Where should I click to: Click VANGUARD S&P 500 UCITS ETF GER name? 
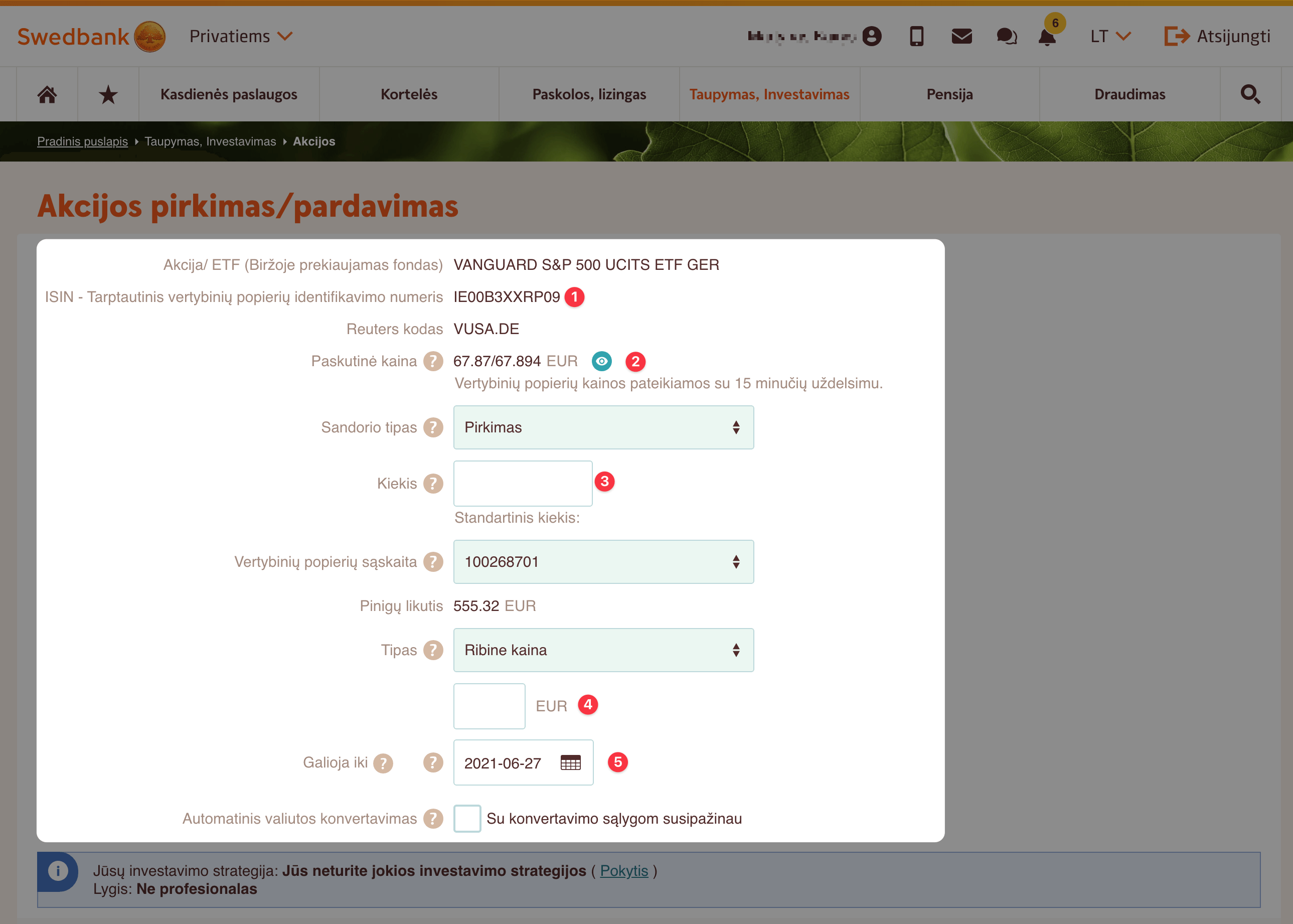point(586,264)
